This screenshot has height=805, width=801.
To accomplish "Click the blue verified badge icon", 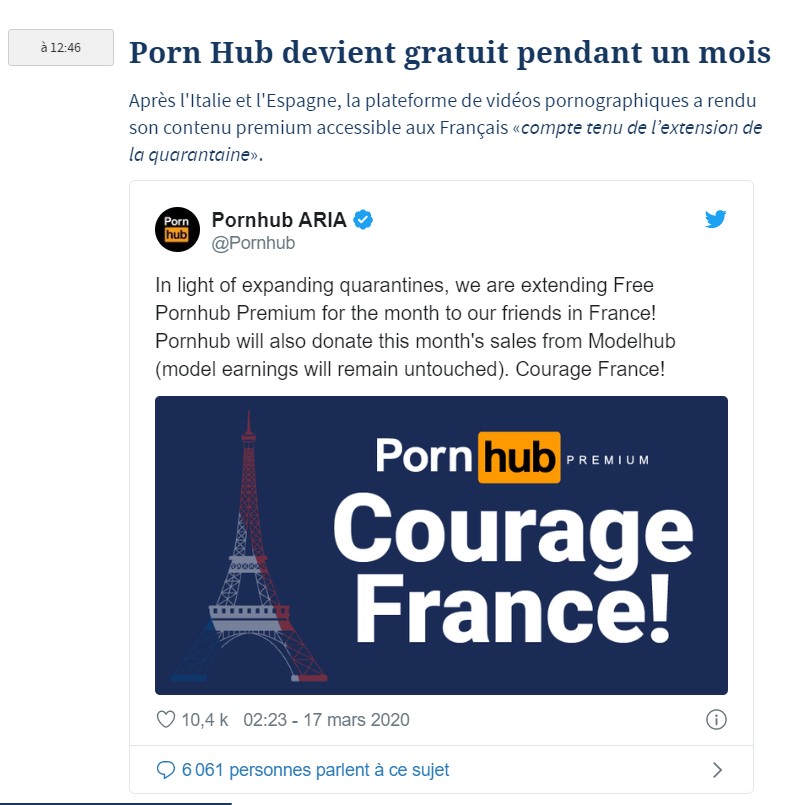I will [x=364, y=220].
